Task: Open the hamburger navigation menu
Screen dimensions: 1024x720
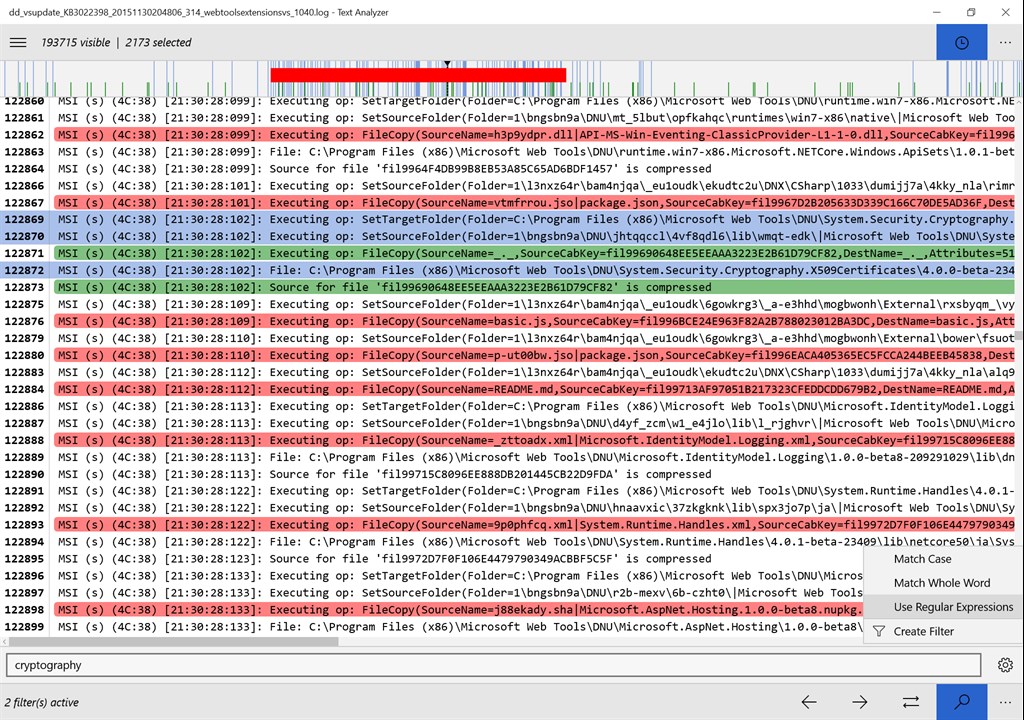Action: point(18,42)
